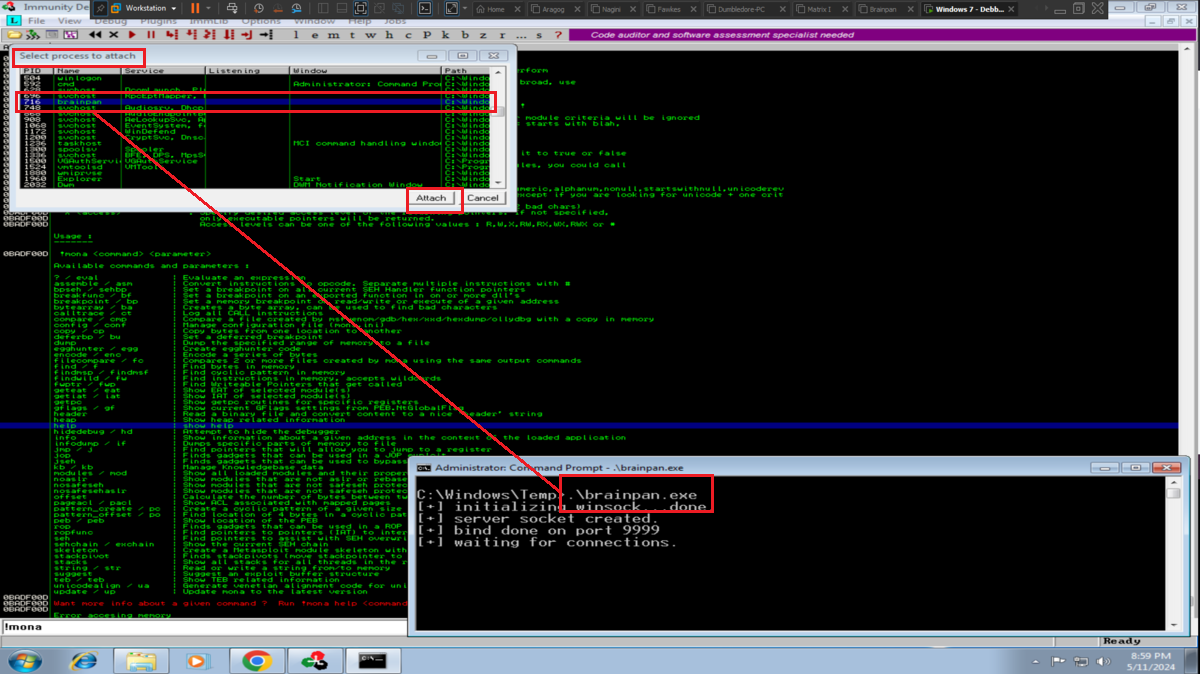1200x674 pixels.
Task: Open the Windows Start menu
Action: click(24, 660)
